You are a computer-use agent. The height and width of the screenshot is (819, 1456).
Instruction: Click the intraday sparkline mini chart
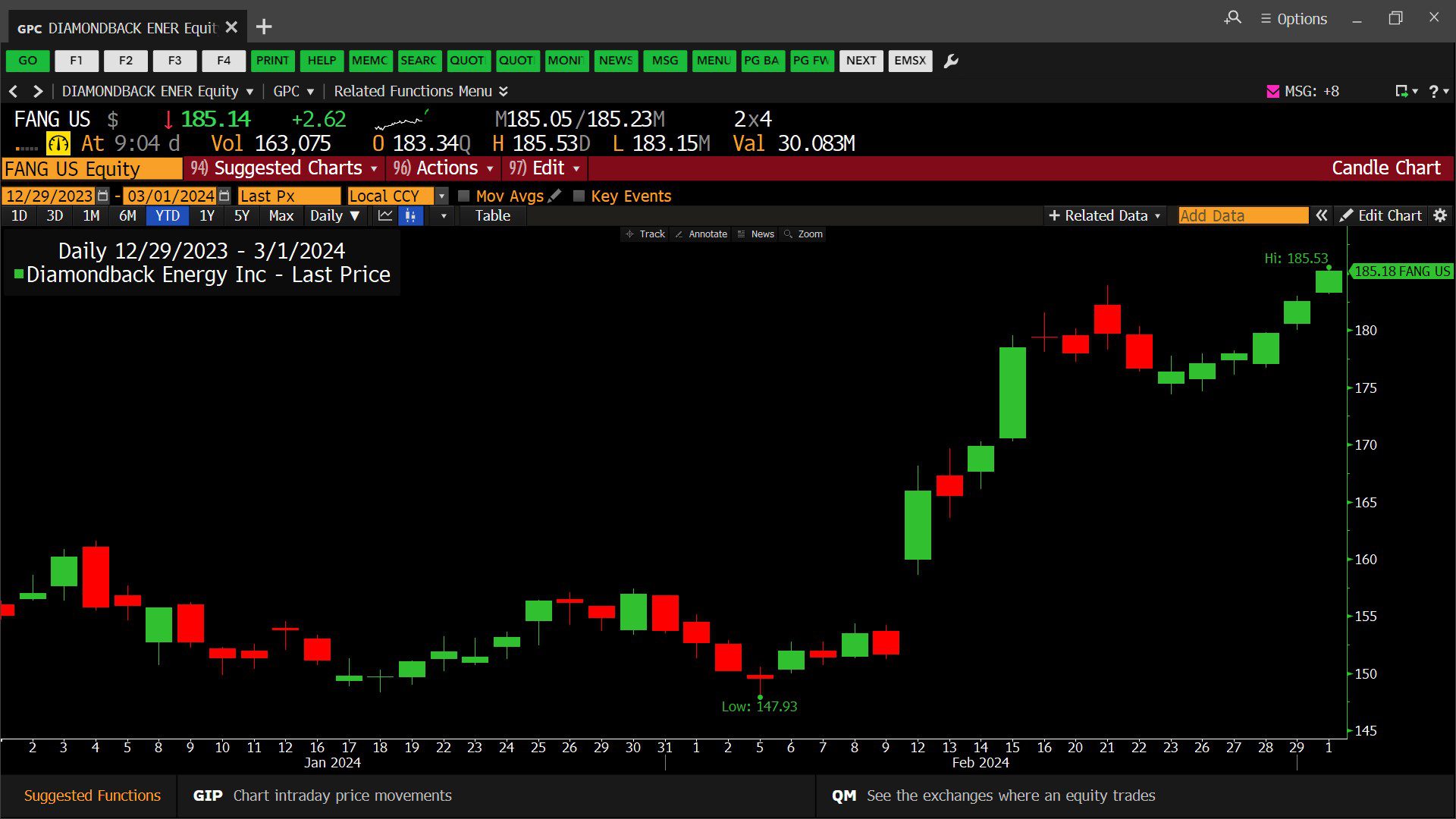pos(402,120)
